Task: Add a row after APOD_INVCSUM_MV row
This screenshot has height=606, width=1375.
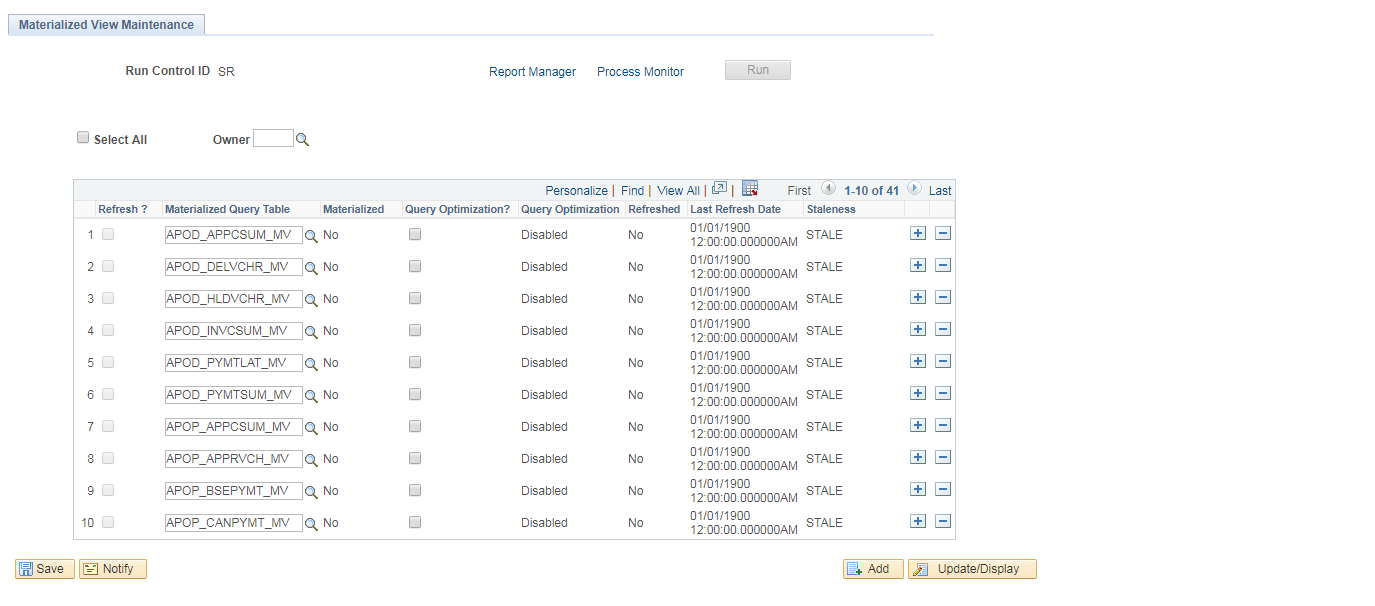Action: (918, 329)
